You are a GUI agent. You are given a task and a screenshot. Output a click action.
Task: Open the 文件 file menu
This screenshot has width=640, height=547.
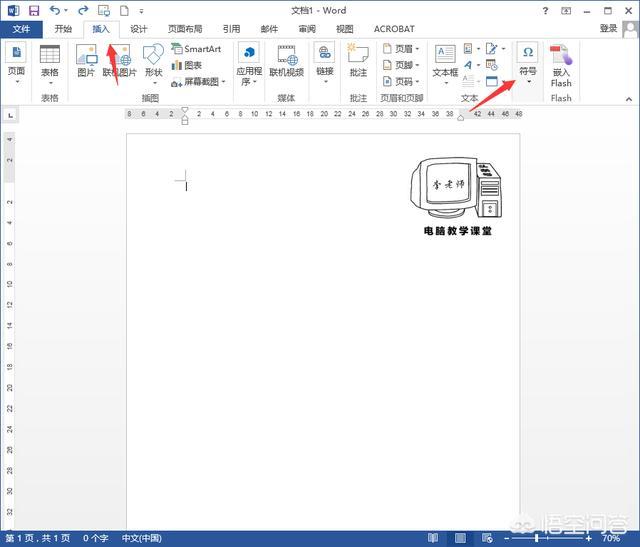point(21,29)
